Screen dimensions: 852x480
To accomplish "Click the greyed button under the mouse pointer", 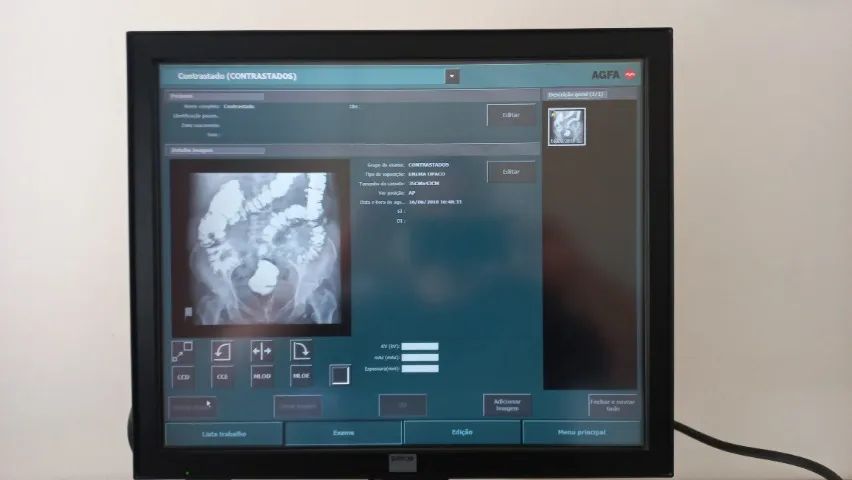I will tap(192, 407).
